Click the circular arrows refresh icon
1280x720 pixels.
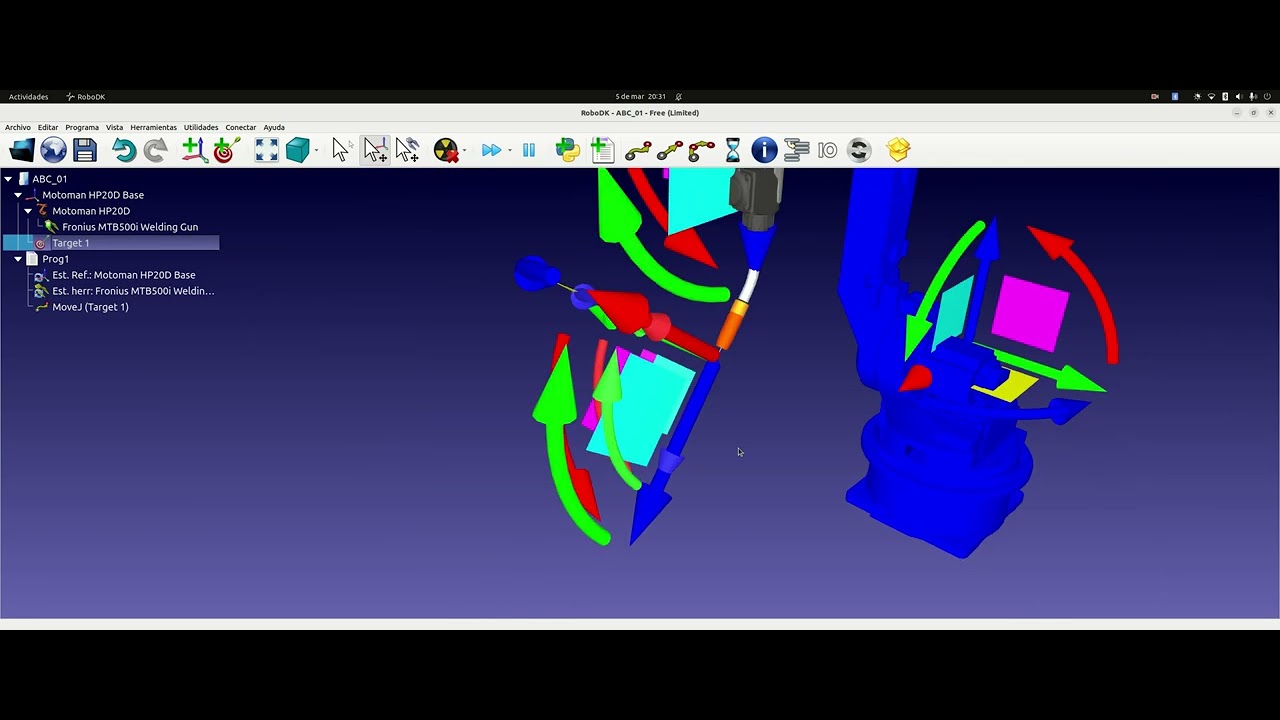tap(859, 150)
